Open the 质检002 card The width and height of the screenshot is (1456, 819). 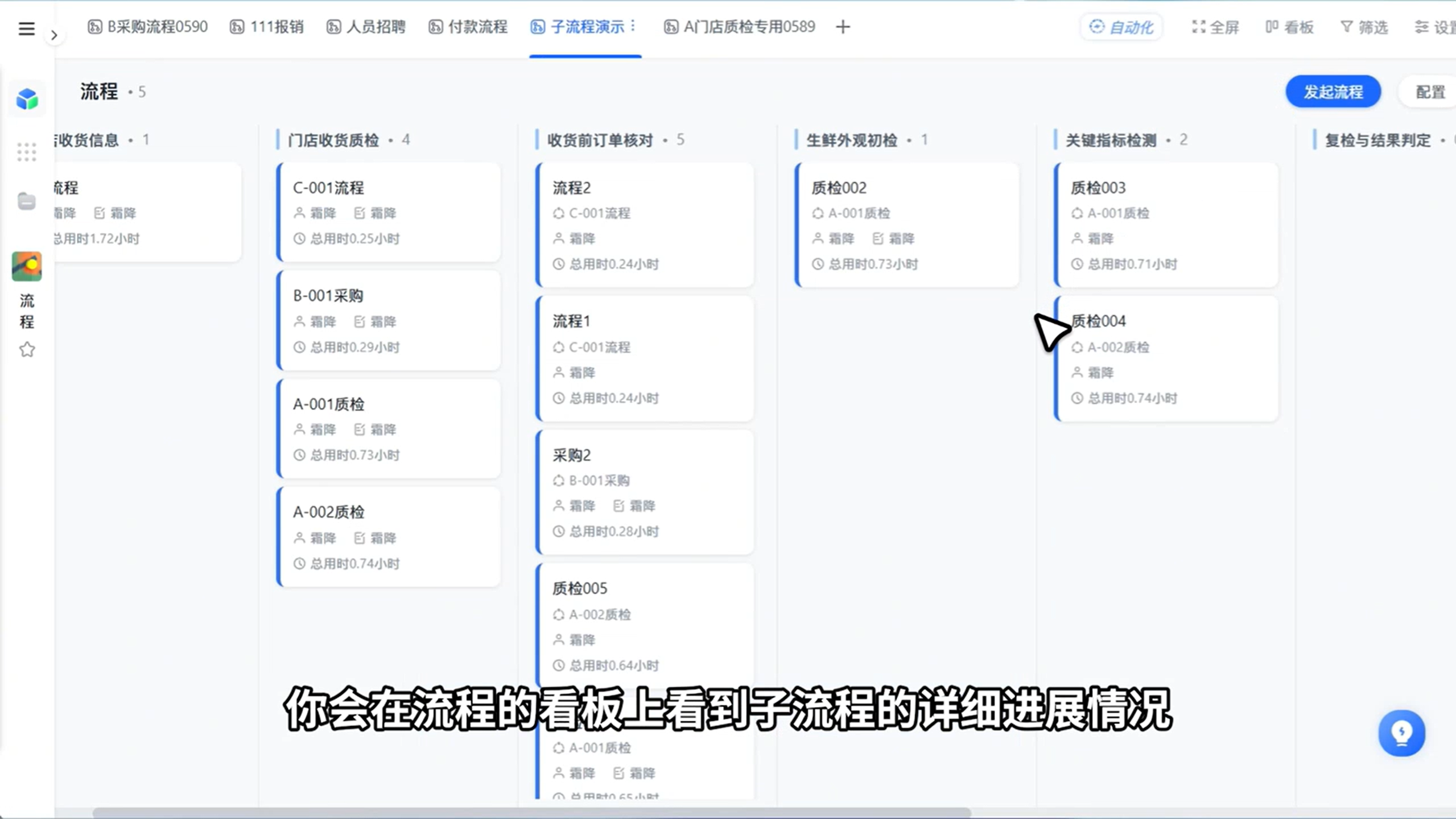click(x=907, y=225)
